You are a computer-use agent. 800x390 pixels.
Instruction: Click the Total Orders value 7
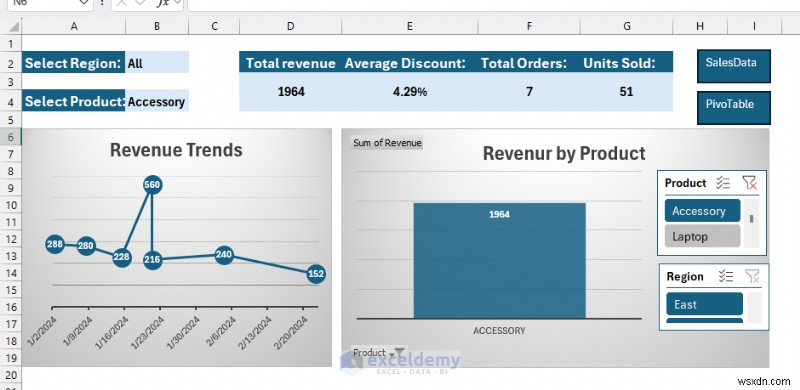point(529,92)
